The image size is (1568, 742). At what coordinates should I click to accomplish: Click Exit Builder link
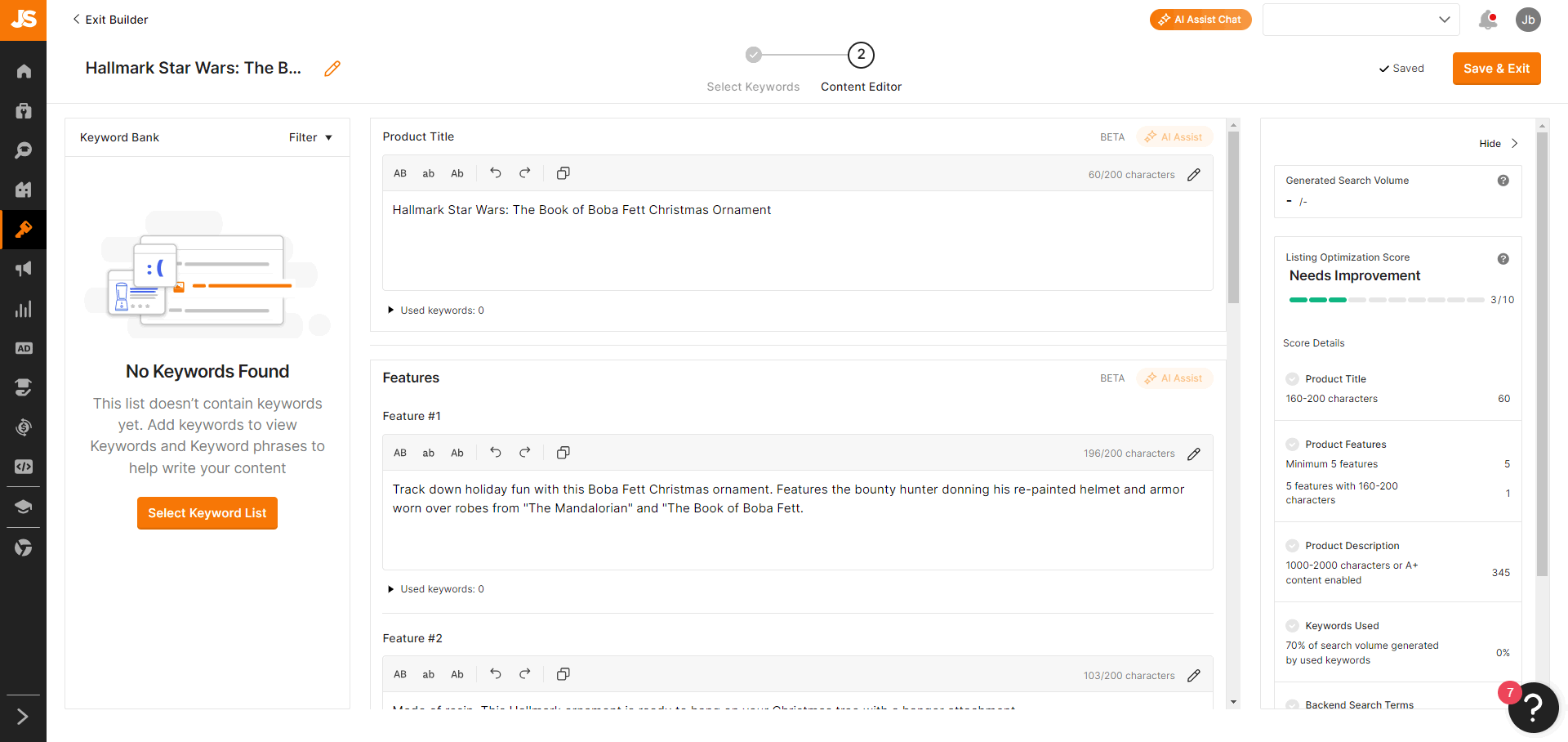(x=110, y=20)
